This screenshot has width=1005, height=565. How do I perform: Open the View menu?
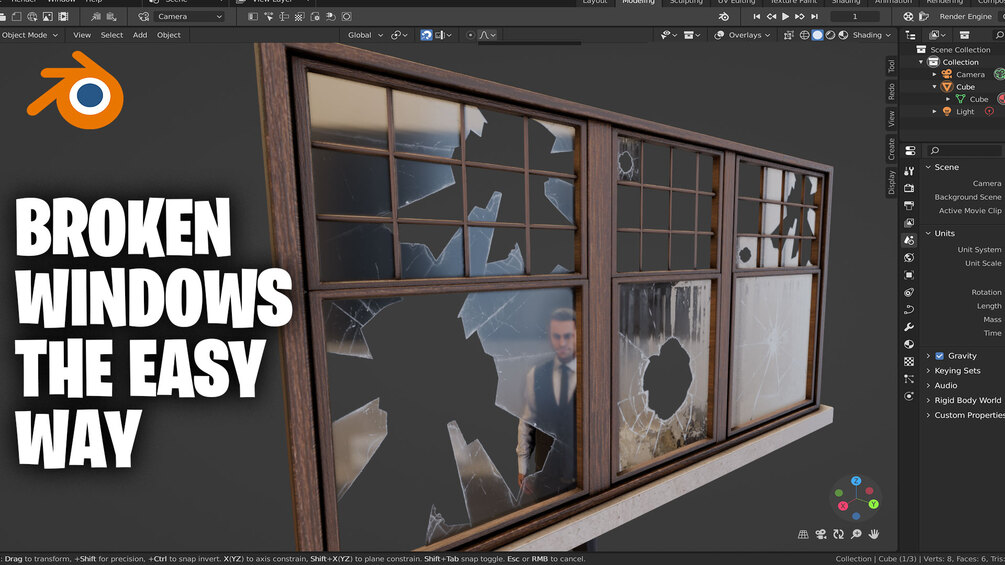click(81, 35)
